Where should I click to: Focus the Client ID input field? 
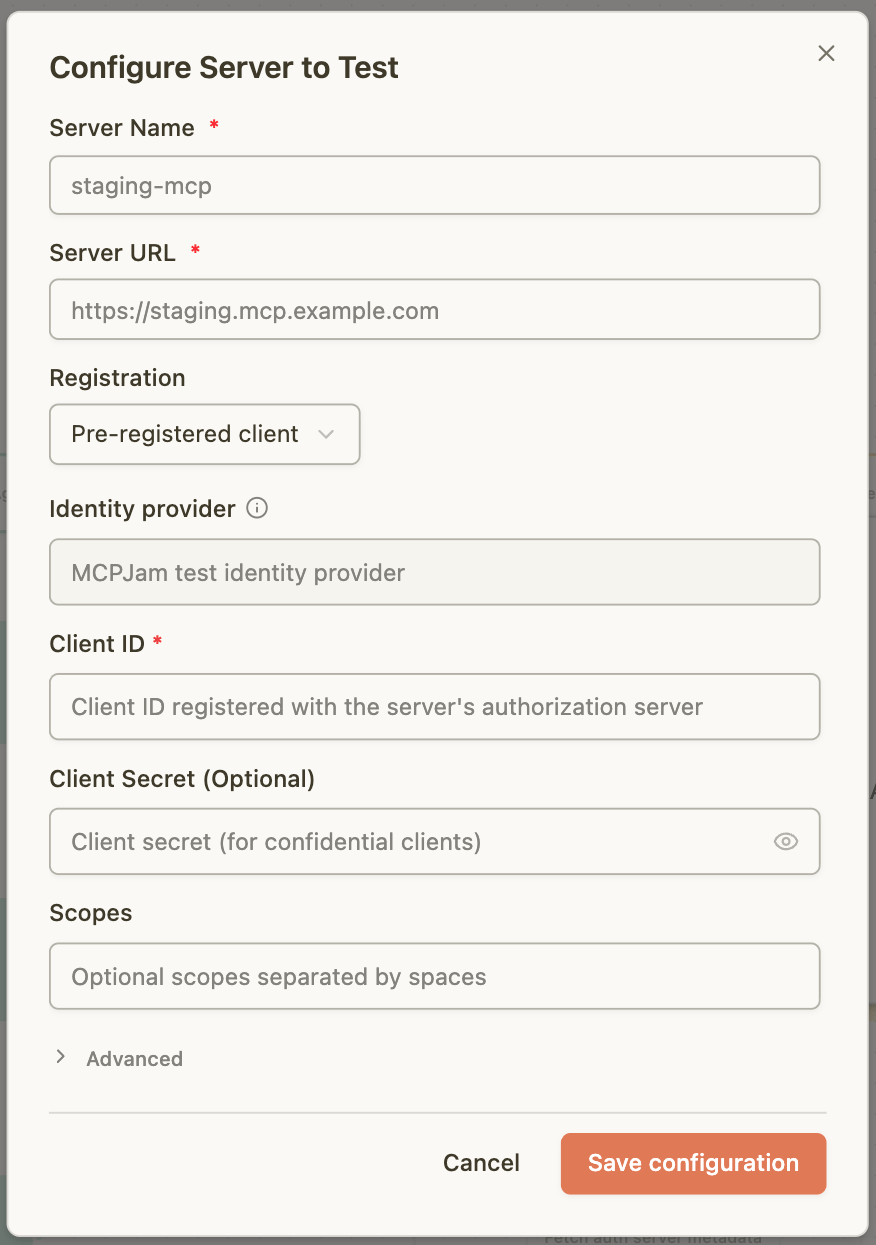pos(435,707)
